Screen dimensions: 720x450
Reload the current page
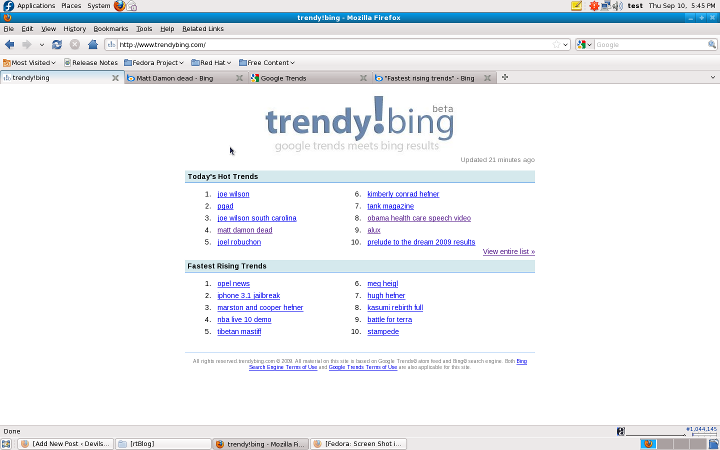[57, 45]
